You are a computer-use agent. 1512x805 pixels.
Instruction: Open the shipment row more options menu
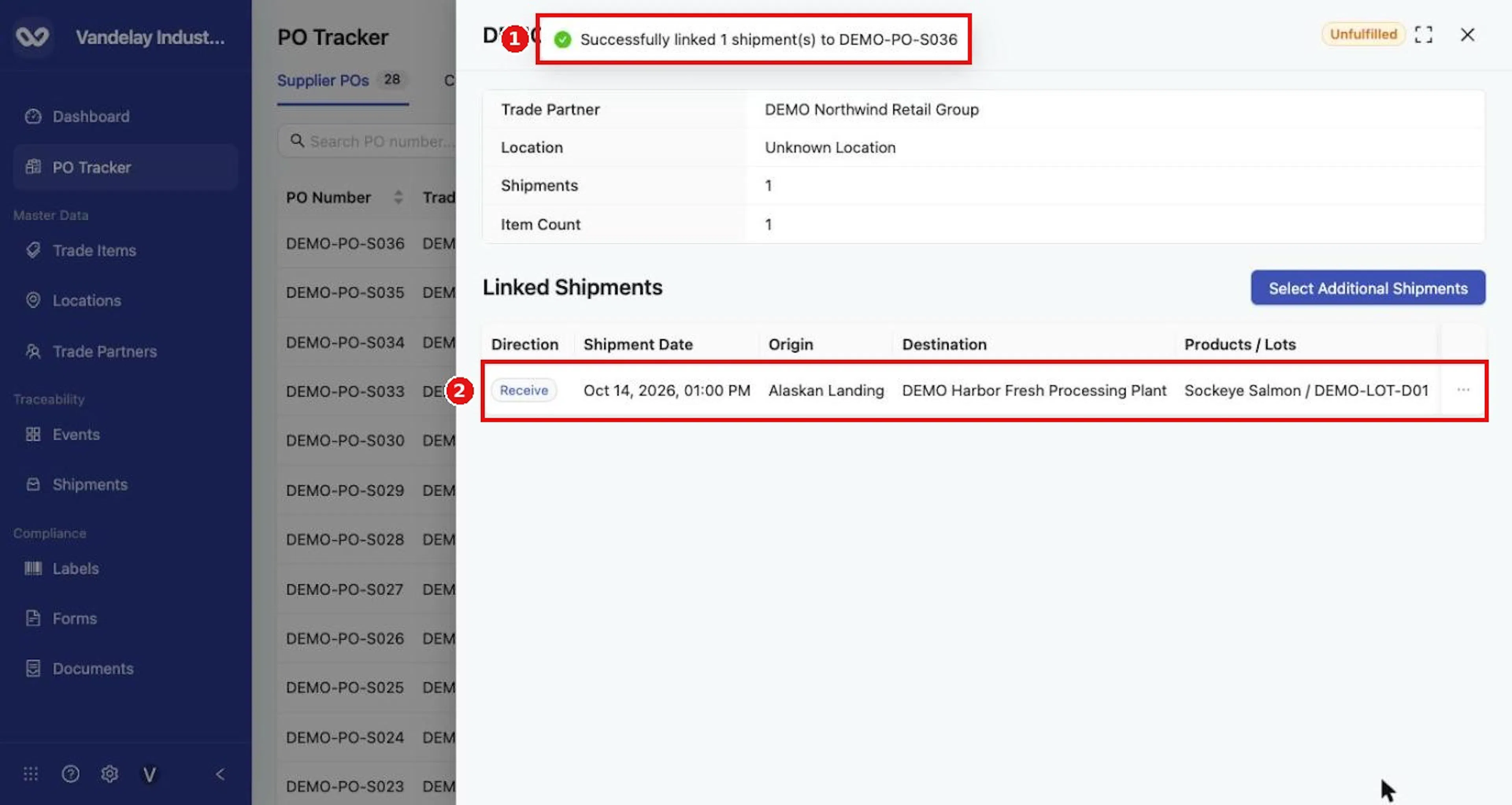pos(1463,390)
